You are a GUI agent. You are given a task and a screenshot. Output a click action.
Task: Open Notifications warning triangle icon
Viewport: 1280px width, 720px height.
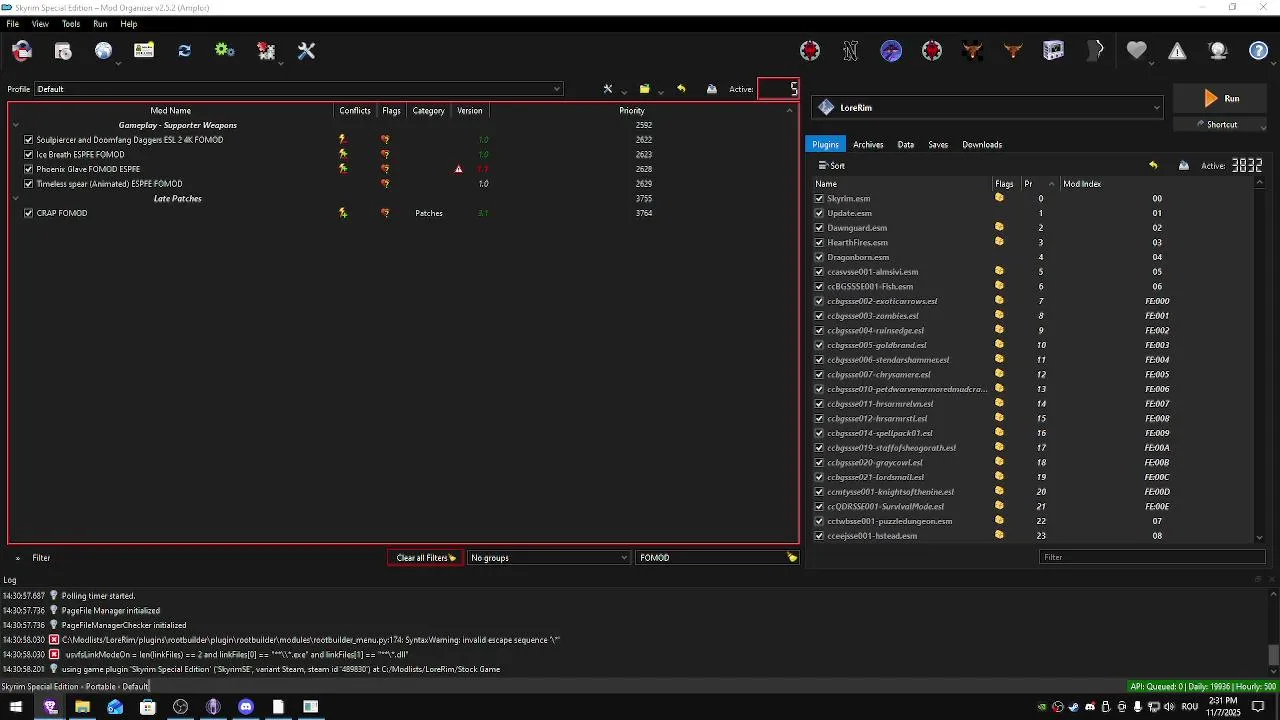(x=1177, y=50)
